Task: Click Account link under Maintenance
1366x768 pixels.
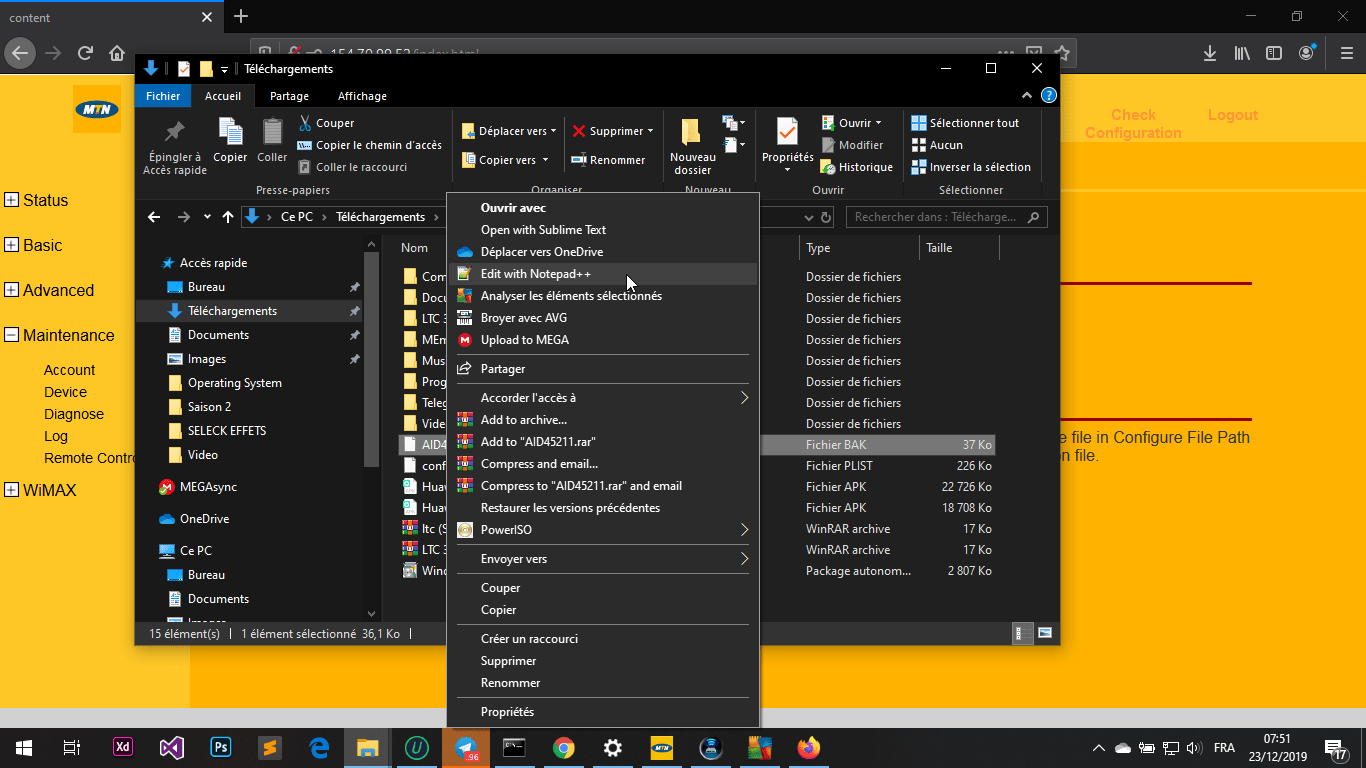Action: pos(69,370)
